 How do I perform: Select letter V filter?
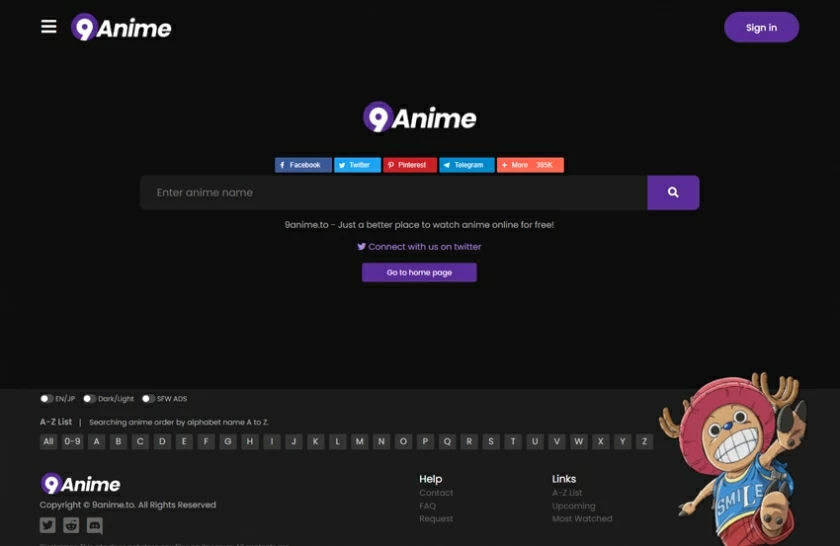point(557,442)
